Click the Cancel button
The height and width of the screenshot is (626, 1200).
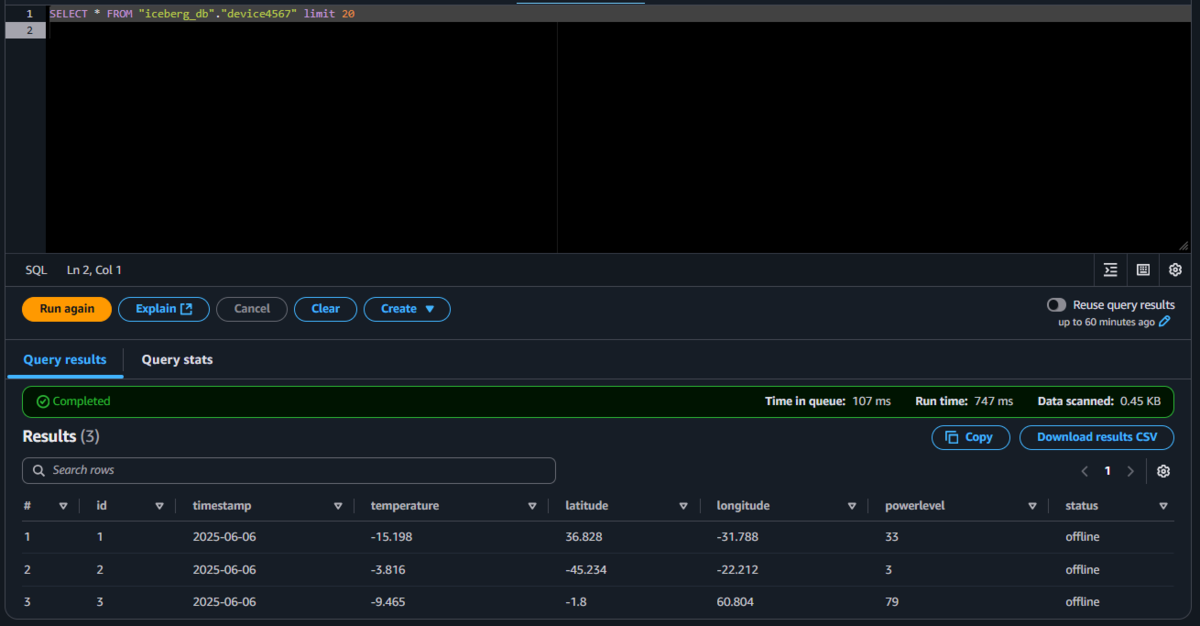click(x=252, y=309)
